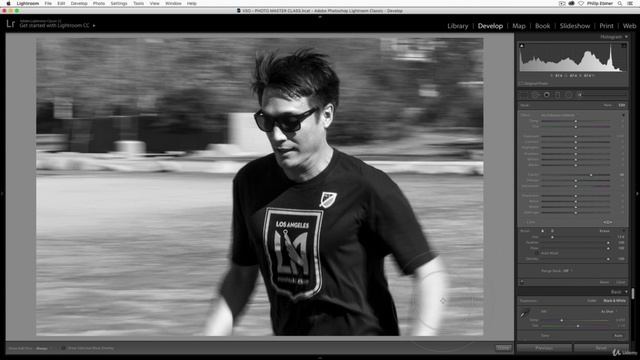Viewport: 640px width, 360px height.
Task: Select the Radial Filter tool
Action: coord(568,95)
